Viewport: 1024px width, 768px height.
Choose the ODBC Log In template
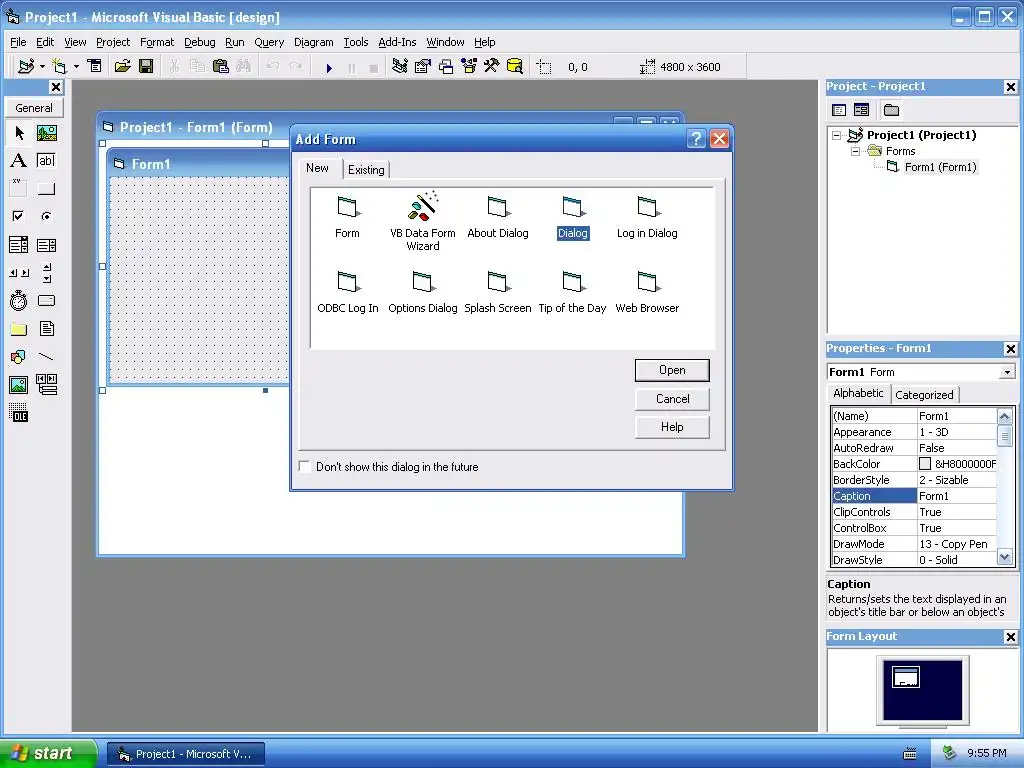[x=347, y=293]
